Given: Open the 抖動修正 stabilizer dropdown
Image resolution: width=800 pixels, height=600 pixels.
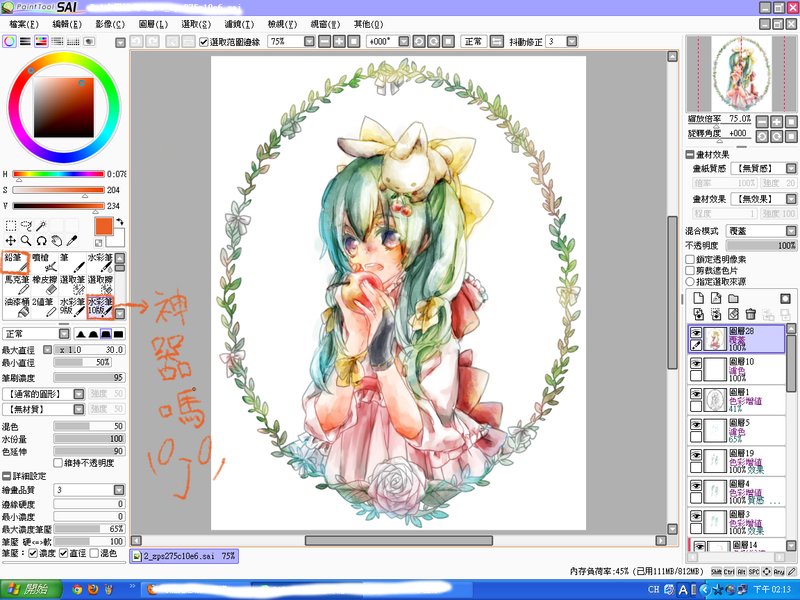Looking at the screenshot, I should click(x=572, y=41).
